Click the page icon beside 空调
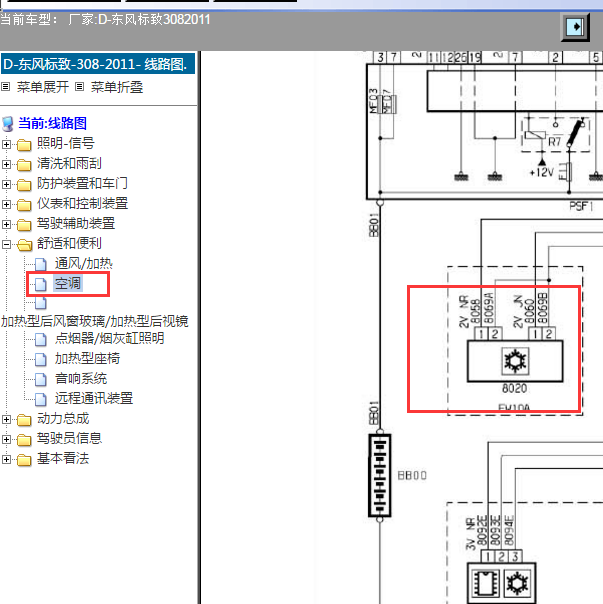The image size is (603, 604). click(41, 284)
